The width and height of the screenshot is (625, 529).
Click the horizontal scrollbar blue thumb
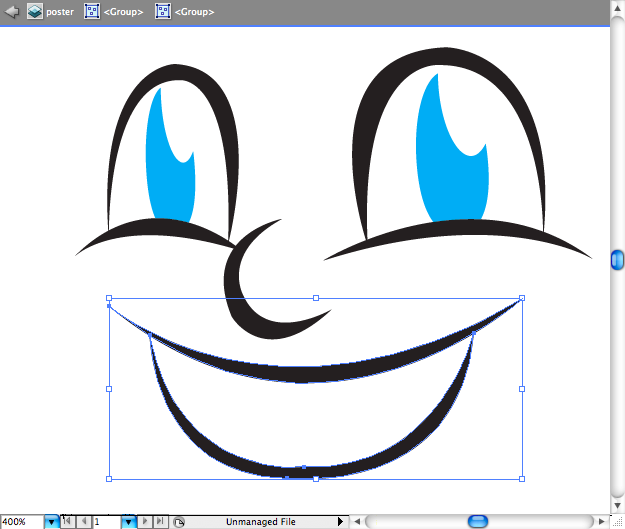[x=478, y=521]
